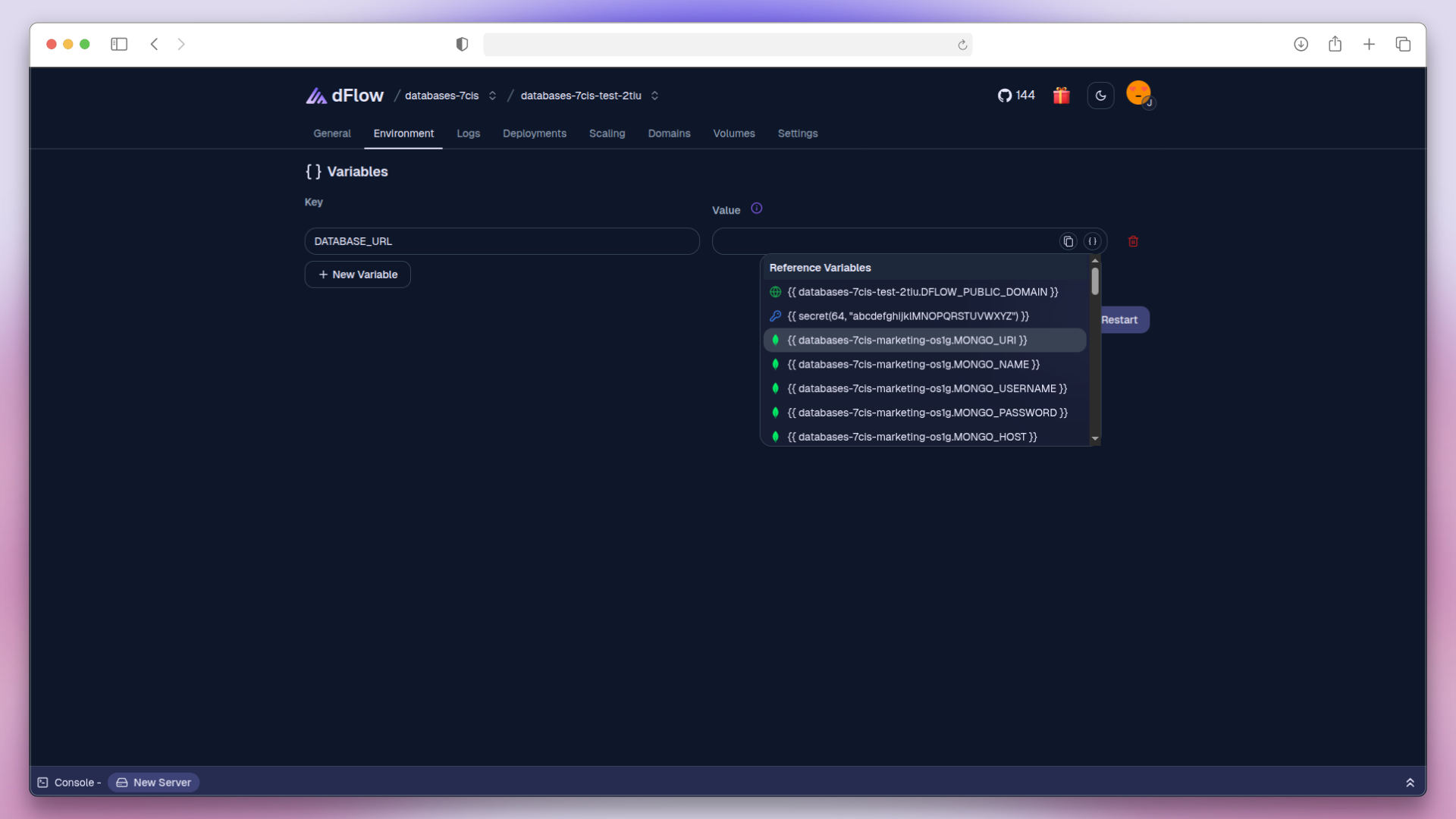The height and width of the screenshot is (819, 1456).
Task: Delete the DATABASE_URL variable with trash icon
Action: click(x=1133, y=241)
